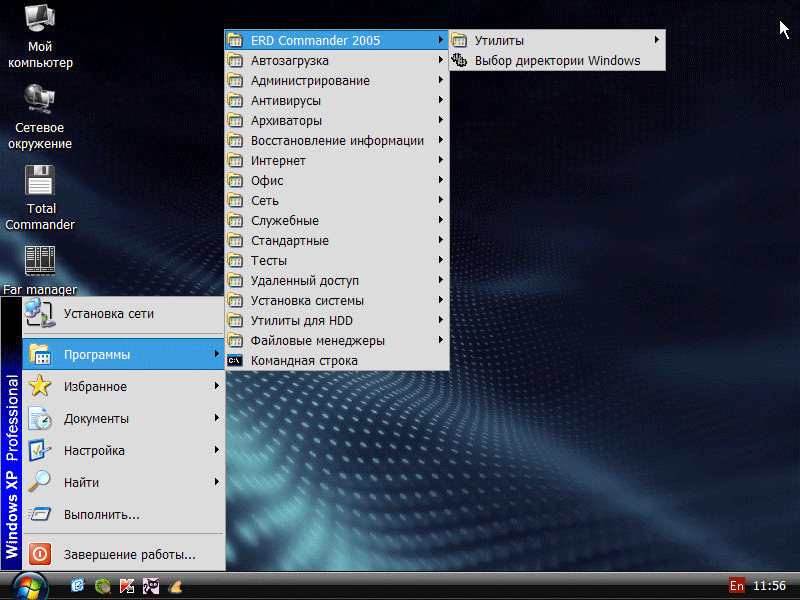Viewport: 800px width, 600px height.
Task: Click the black cat icon in taskbar
Action: coord(151,586)
